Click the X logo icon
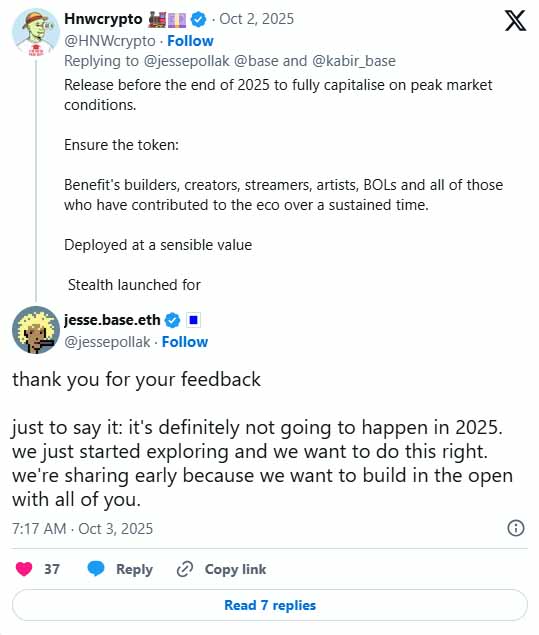Viewport: 539px width, 635px height. pyautogui.click(x=515, y=21)
